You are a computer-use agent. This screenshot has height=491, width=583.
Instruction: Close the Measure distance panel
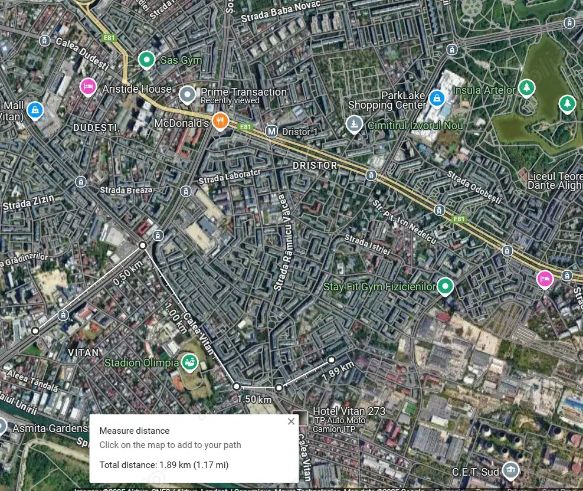[291, 421]
